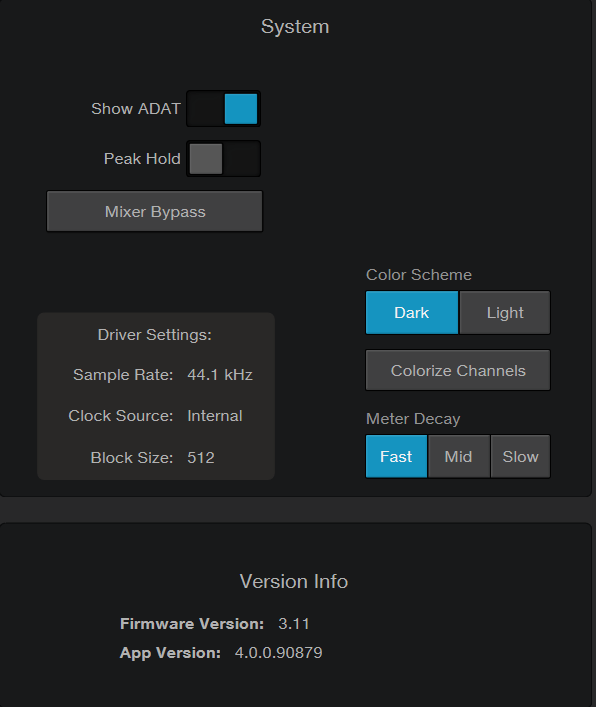This screenshot has height=707, width=596.
Task: Toggle the Show ADAT switch
Action: [x=224, y=109]
